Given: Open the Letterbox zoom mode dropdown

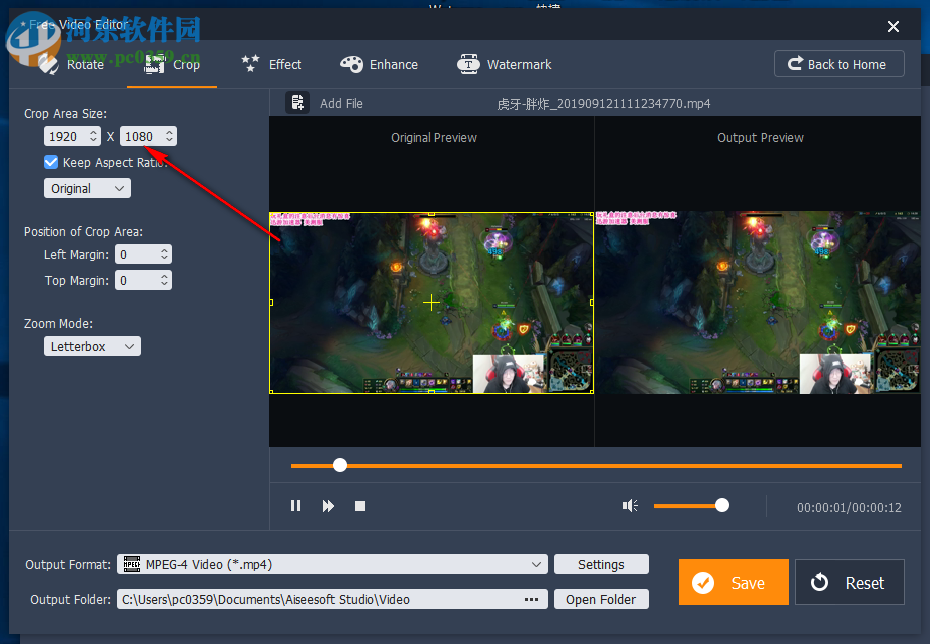Looking at the screenshot, I should [x=92, y=345].
